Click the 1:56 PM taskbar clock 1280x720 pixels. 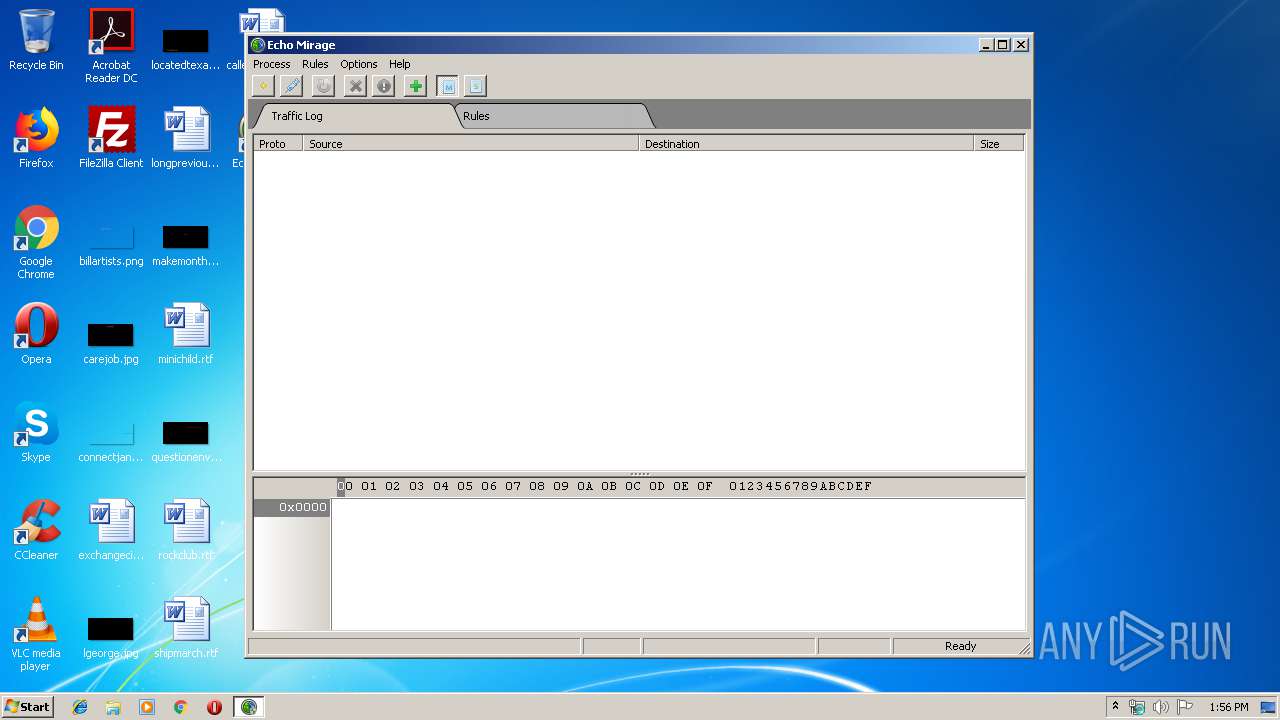1229,707
